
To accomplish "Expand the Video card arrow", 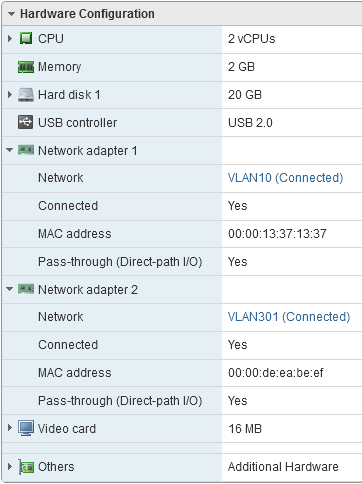I will [x=10, y=427].
